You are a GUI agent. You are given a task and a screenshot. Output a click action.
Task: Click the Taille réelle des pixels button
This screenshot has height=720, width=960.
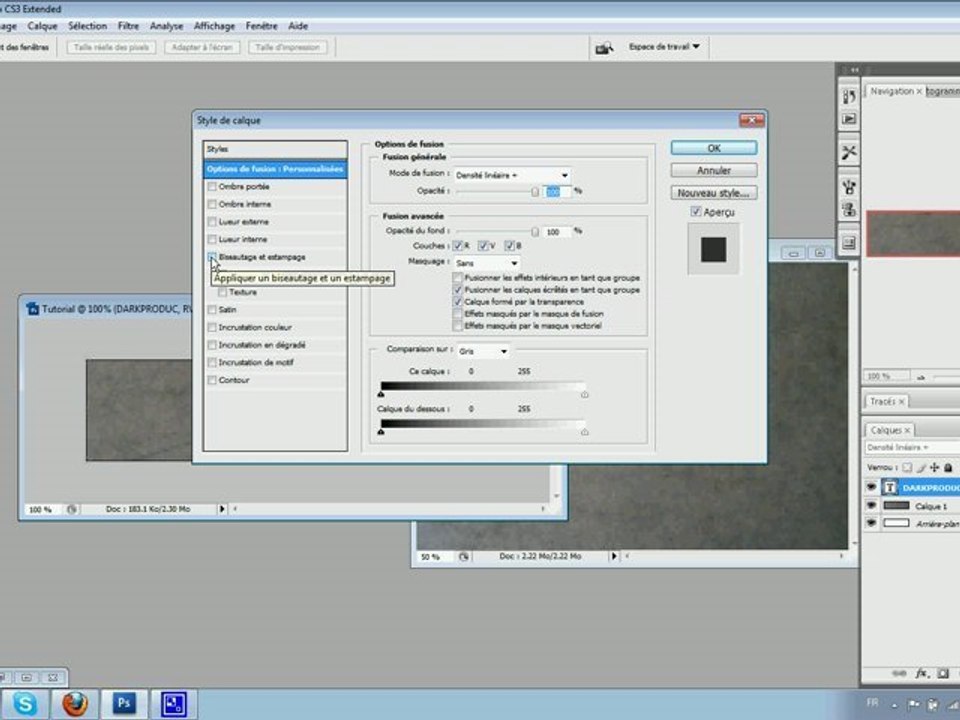pos(111,47)
